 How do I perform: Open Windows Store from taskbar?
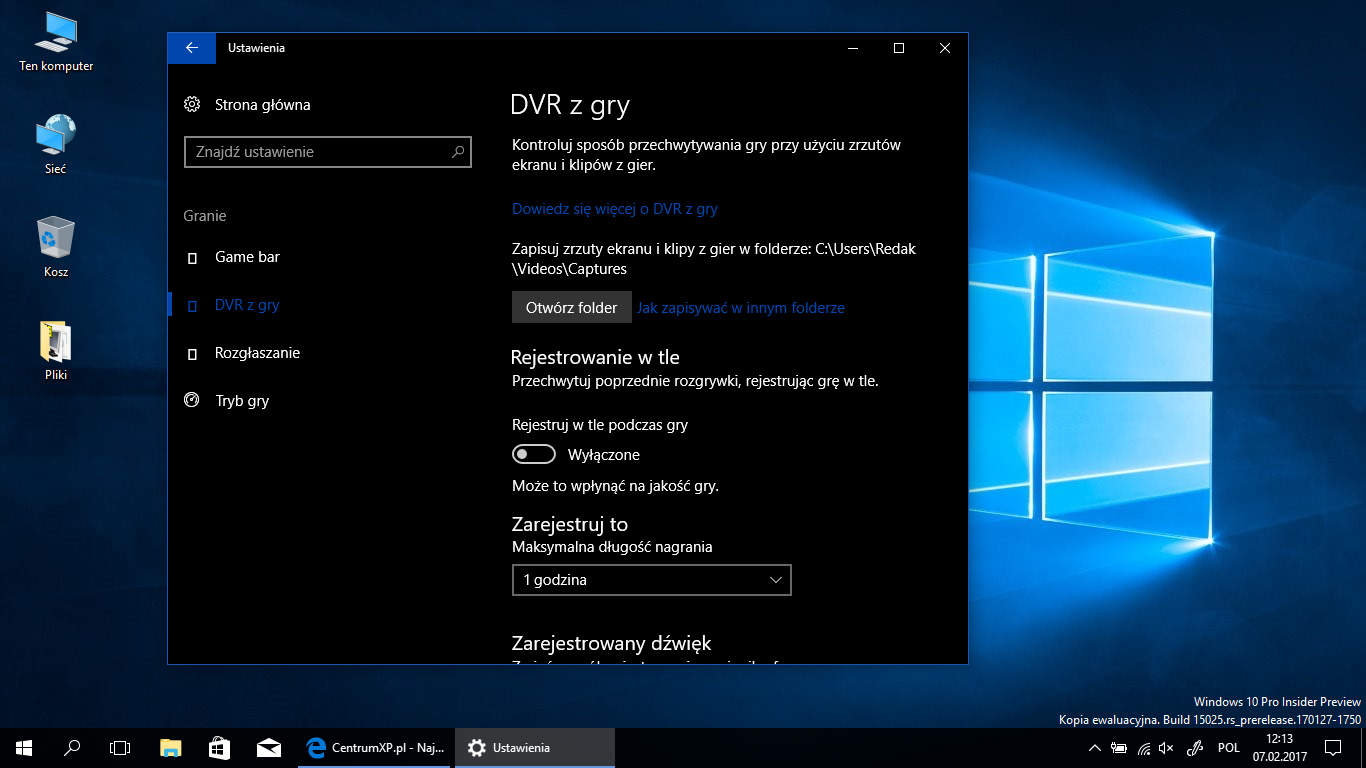(219, 748)
